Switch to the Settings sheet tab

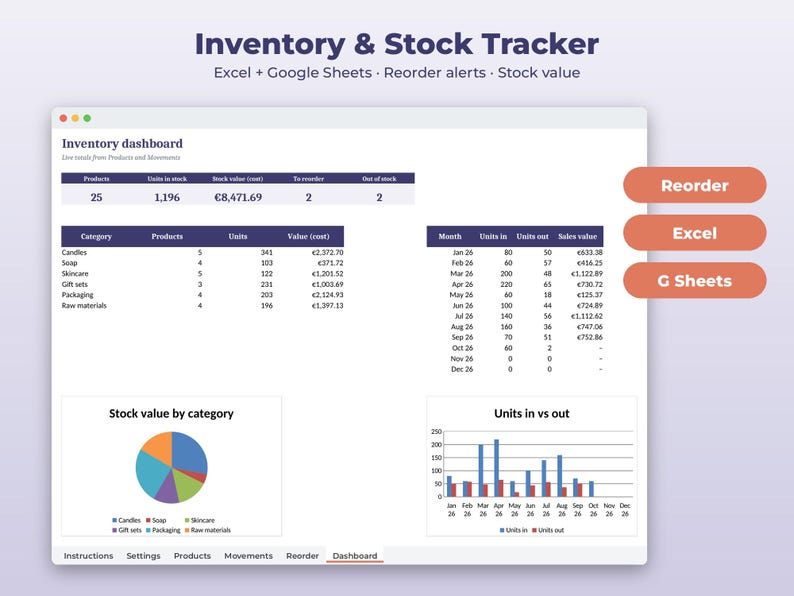coord(143,555)
